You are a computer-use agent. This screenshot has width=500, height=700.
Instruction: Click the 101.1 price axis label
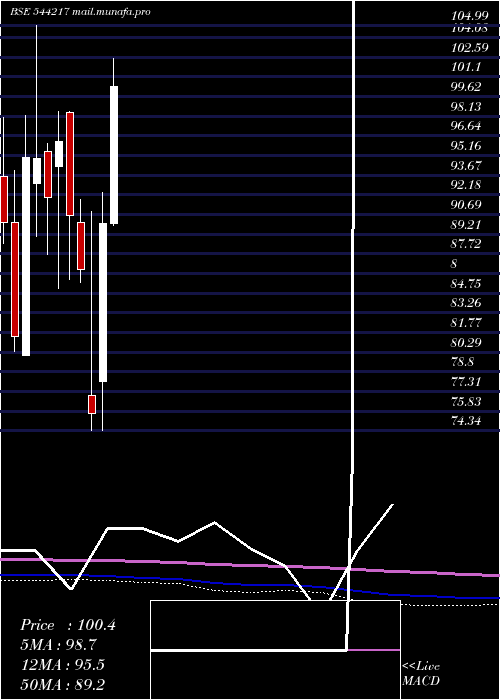(x=466, y=67)
